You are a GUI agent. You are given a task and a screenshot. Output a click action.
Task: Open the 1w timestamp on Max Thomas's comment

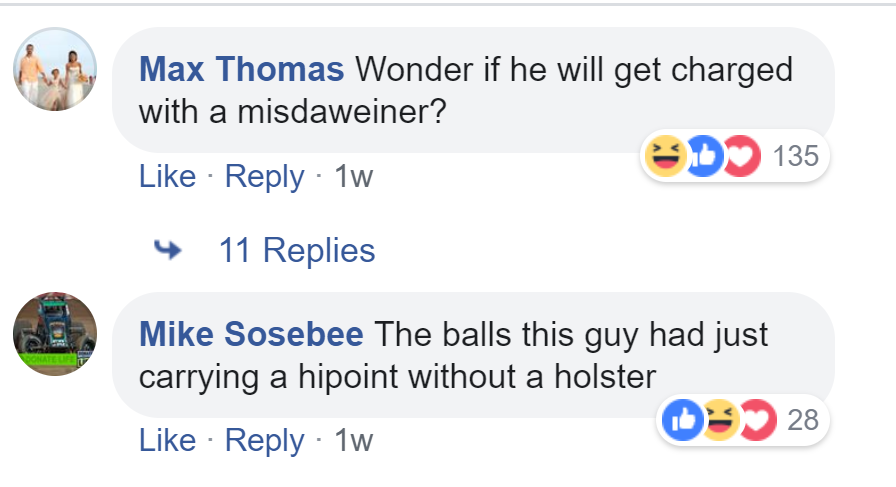(x=352, y=177)
